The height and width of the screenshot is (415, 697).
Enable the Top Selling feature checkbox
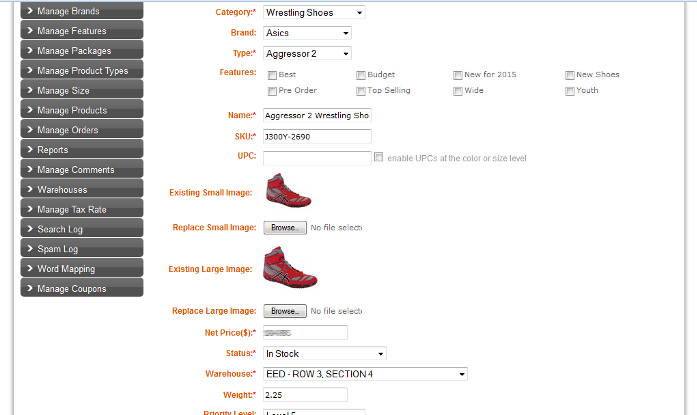click(x=361, y=91)
